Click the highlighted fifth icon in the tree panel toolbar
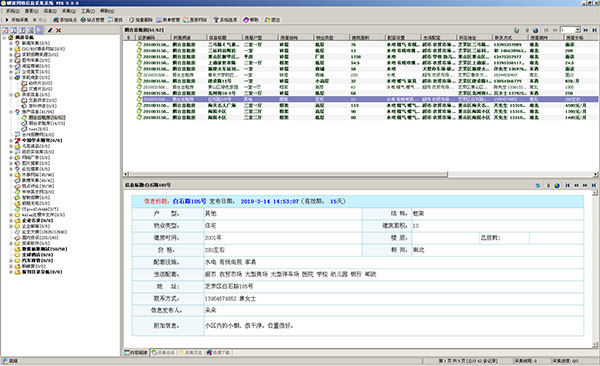 point(40,30)
